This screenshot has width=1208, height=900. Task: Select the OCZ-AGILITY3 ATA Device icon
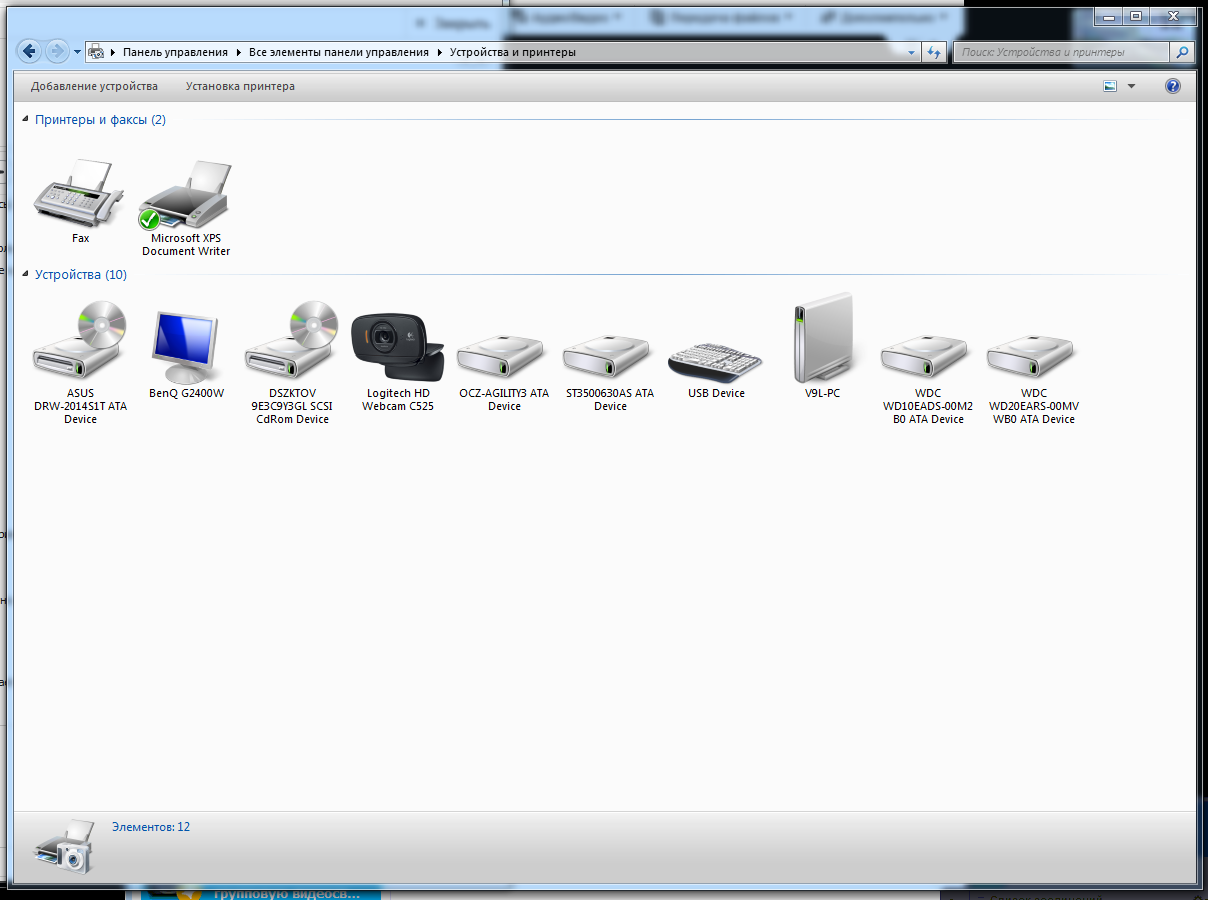point(504,357)
